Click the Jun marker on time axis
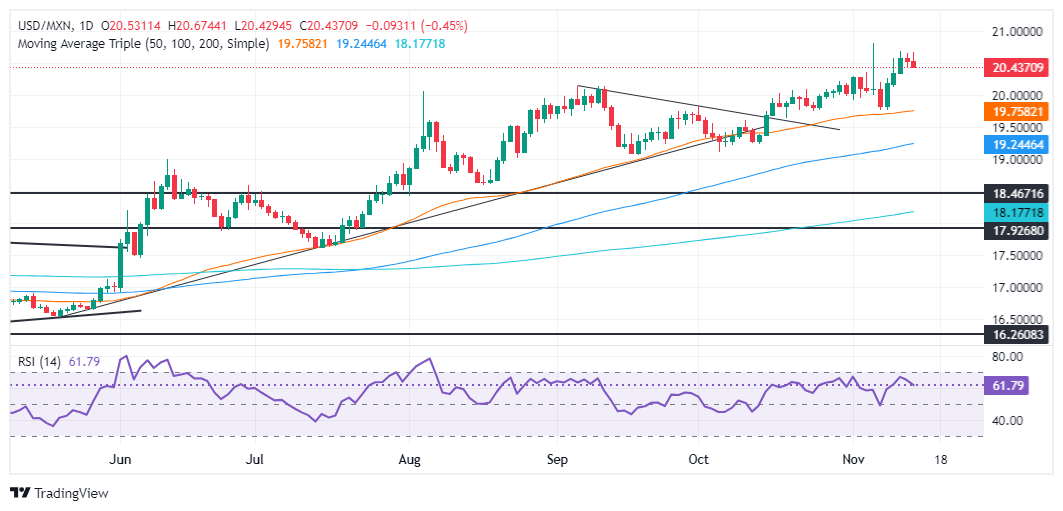The image size is (1063, 511). (119, 460)
